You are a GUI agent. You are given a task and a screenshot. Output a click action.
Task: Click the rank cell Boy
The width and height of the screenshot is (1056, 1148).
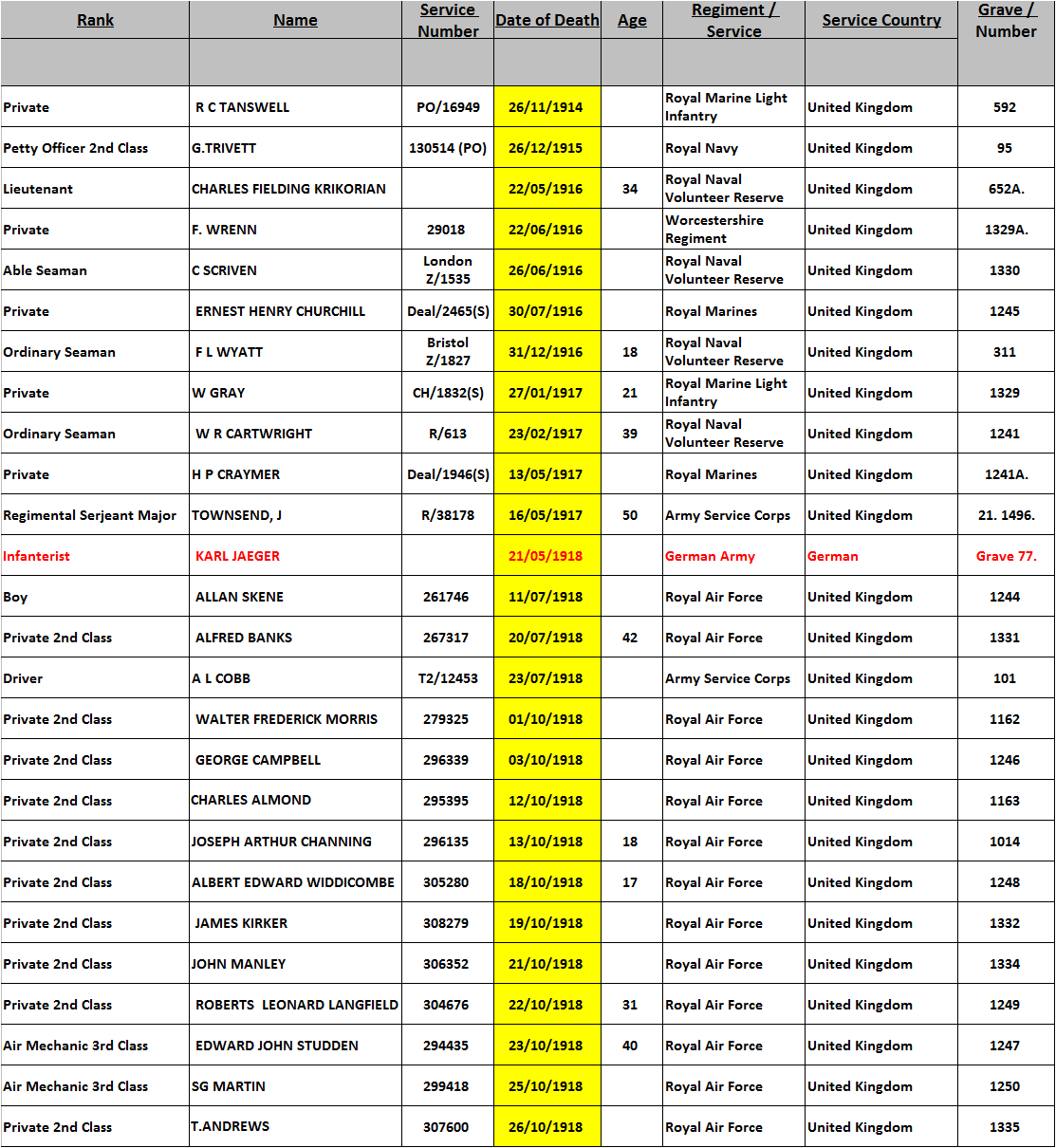[x=15, y=597]
